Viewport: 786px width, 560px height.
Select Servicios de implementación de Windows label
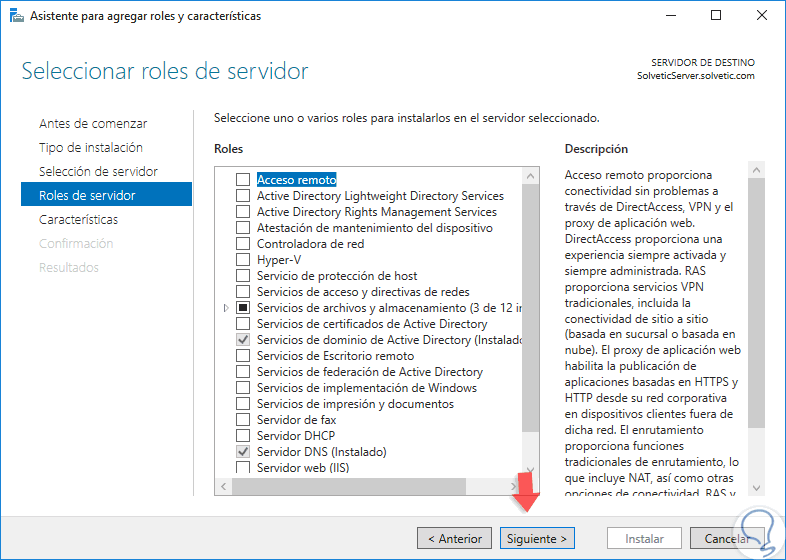366,388
